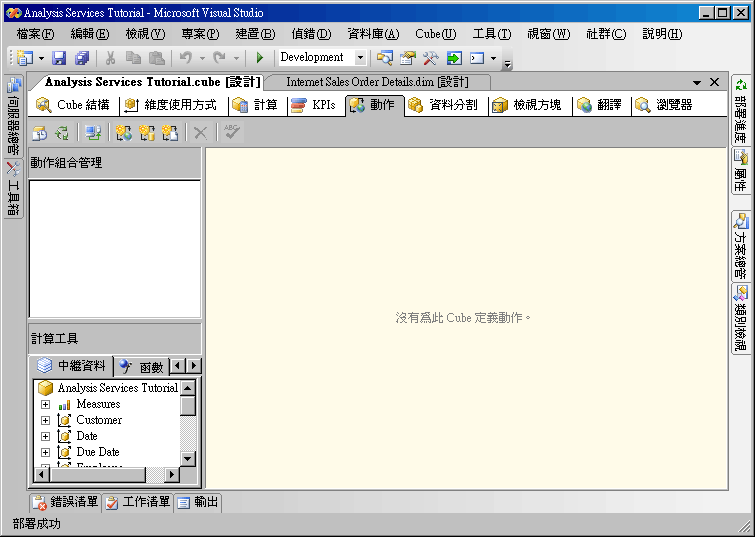Select the Analysis Services Tutorial cube node
The width and height of the screenshot is (755, 537).
point(108,388)
